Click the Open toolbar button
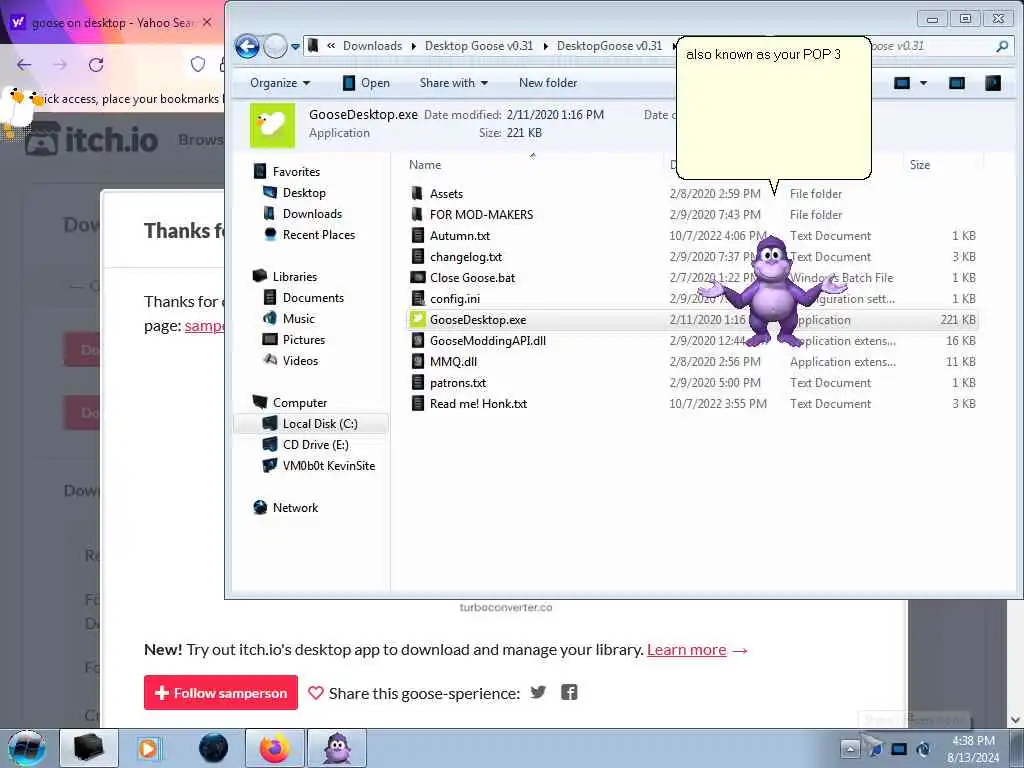This screenshot has width=1024, height=768. 366,83
